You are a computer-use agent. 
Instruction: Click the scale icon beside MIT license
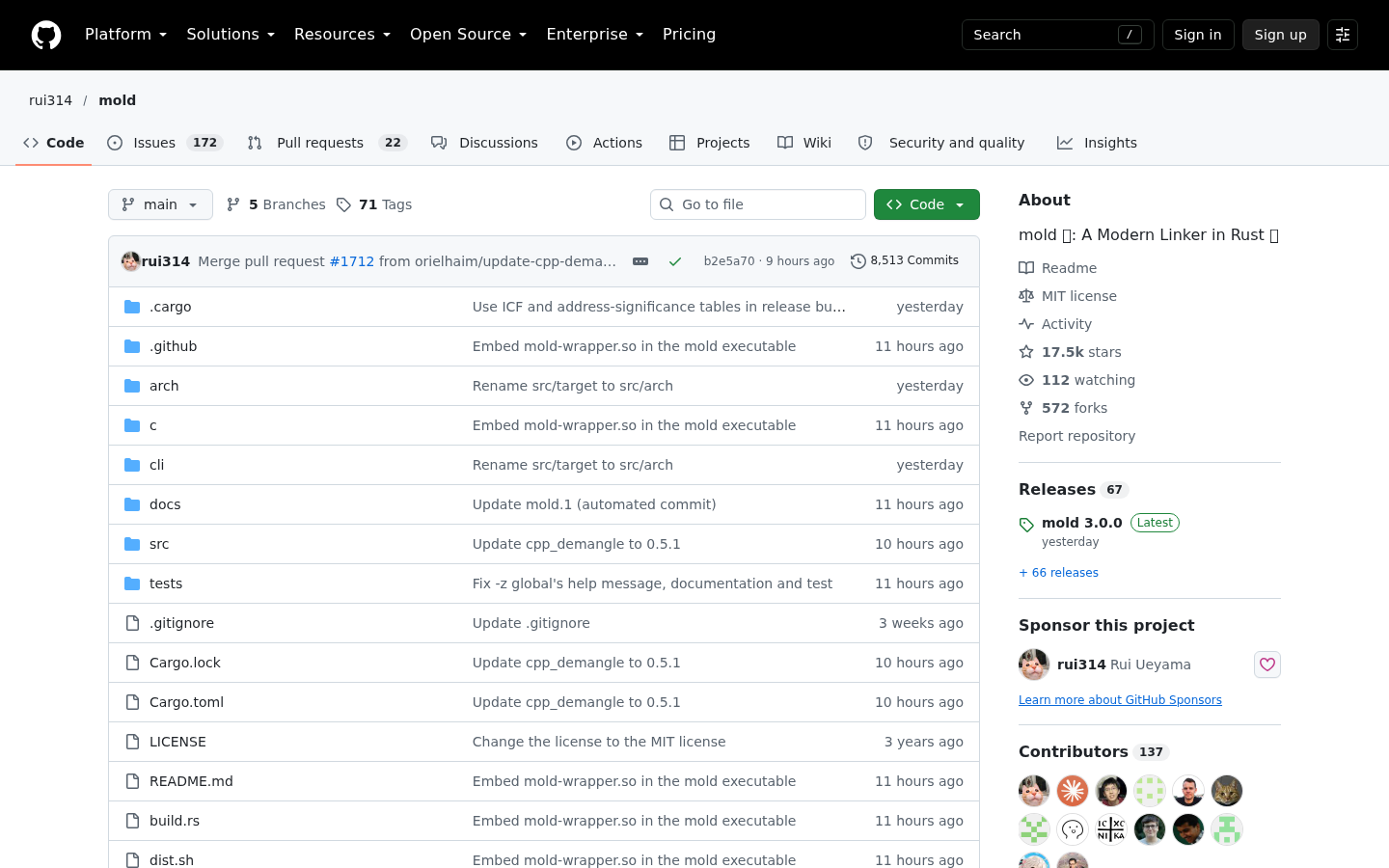coord(1026,296)
